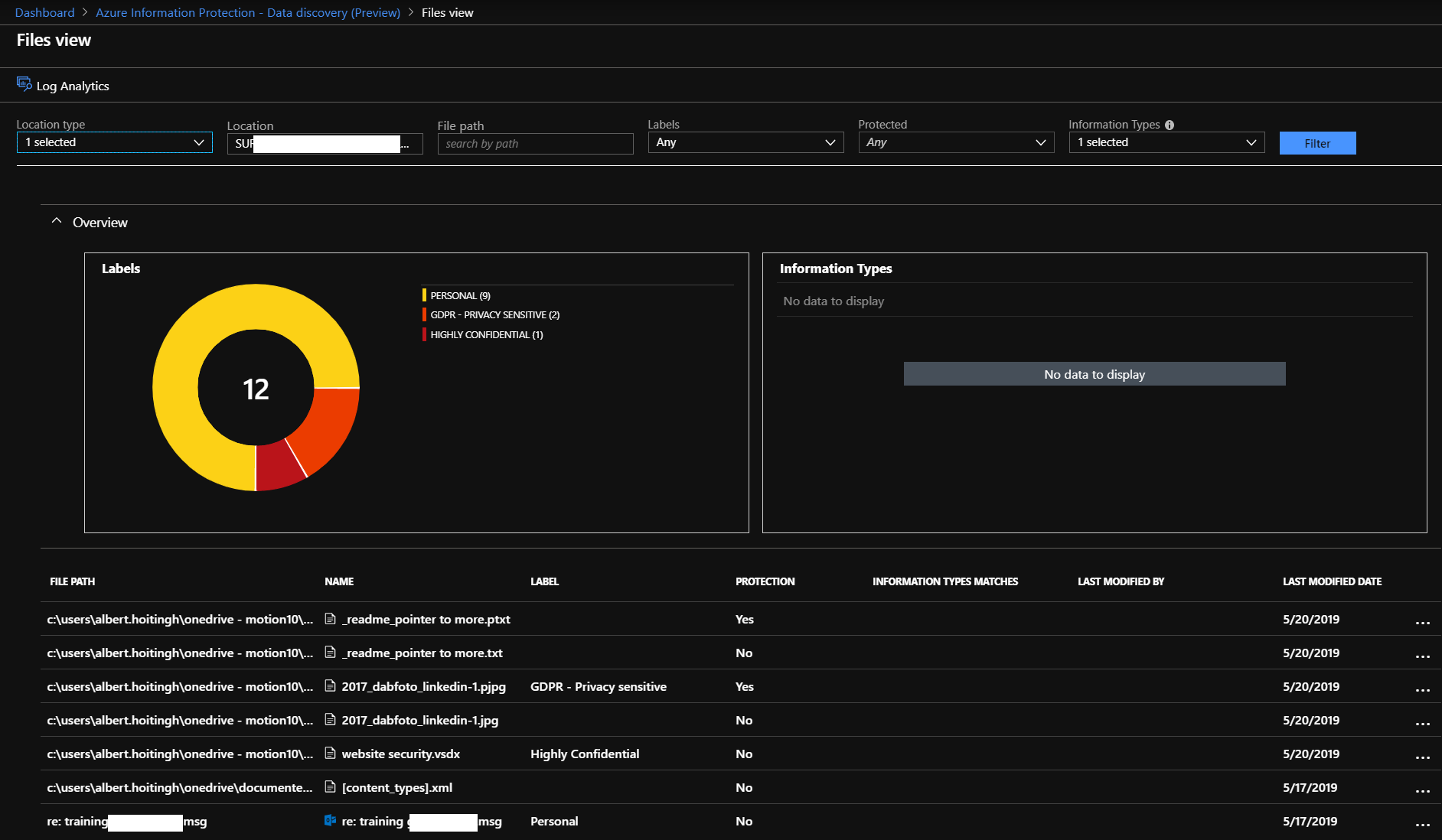Click the Information Types info icon
1442x840 pixels.
pos(1169,125)
